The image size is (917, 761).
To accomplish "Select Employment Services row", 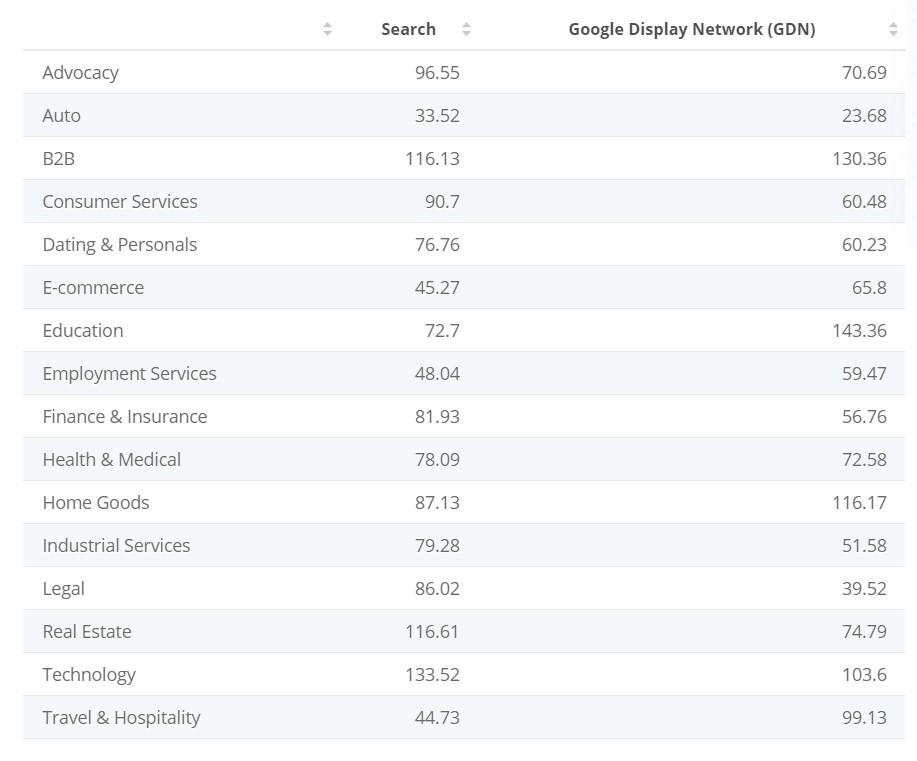I will pos(464,373).
